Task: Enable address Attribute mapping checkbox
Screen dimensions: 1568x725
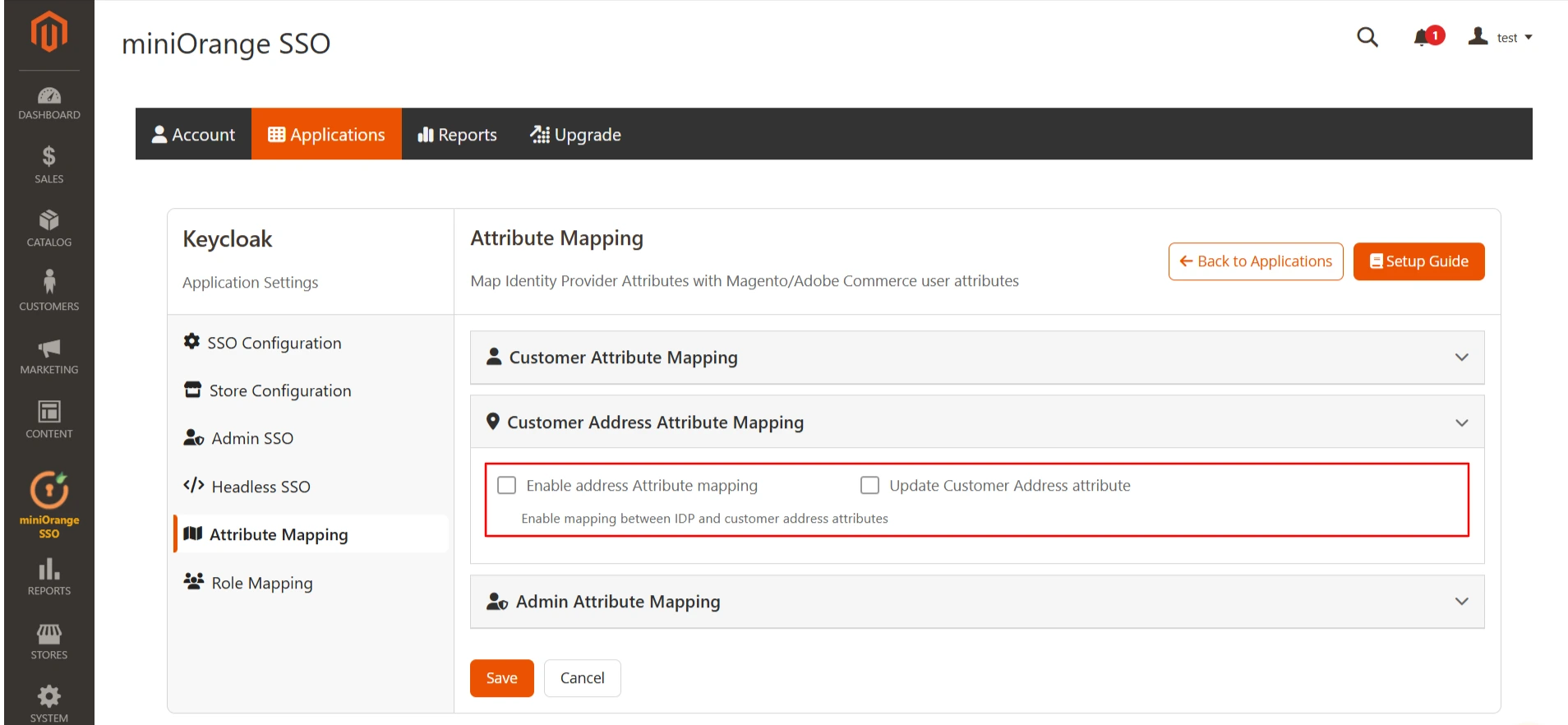Action: tap(507, 485)
